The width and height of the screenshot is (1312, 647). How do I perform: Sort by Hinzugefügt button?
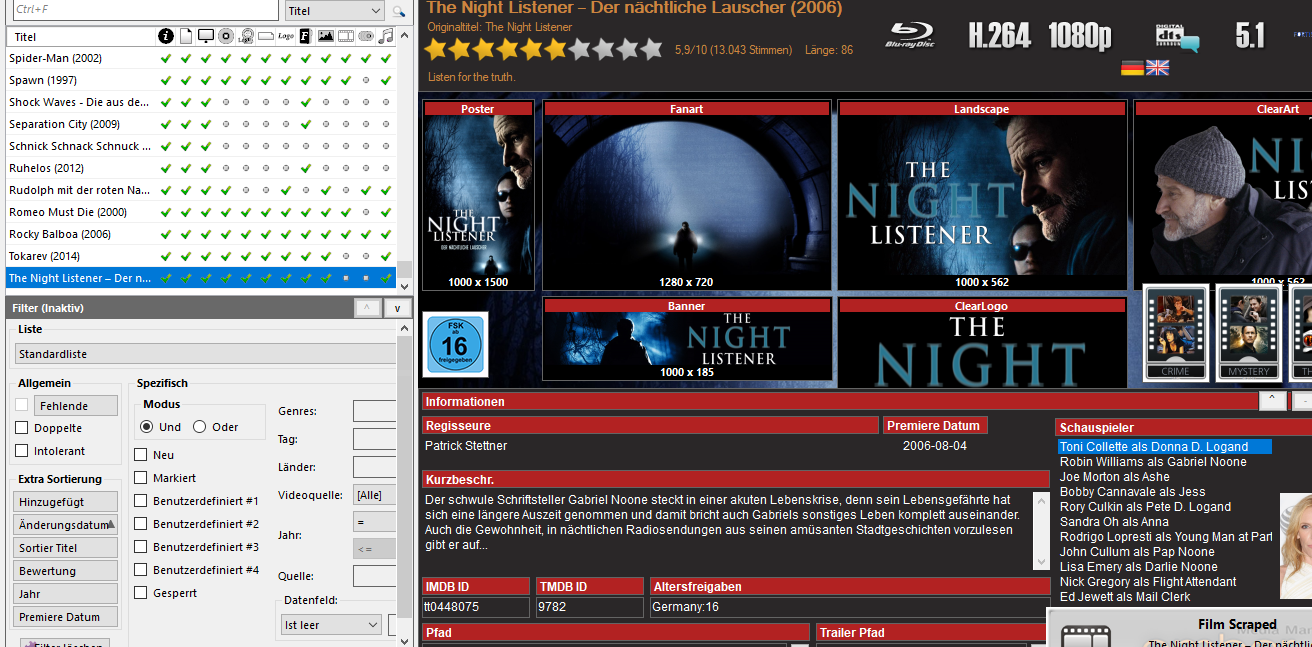66,502
